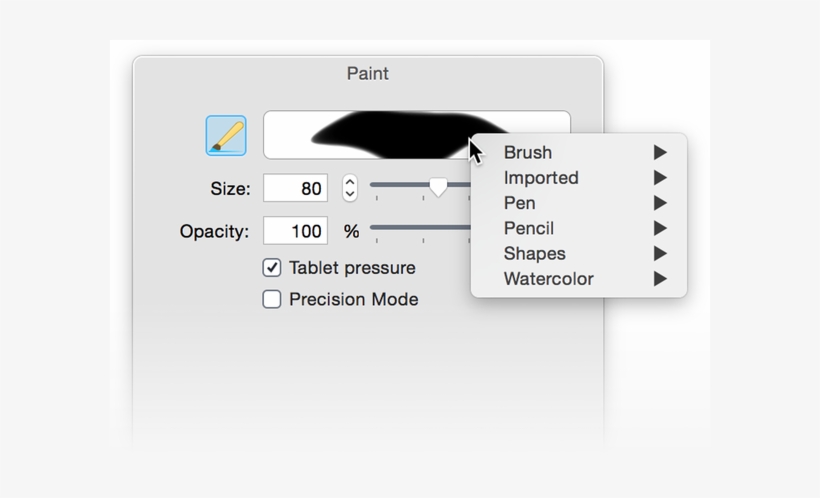Expand the arrow next to Brush
Screen dimensions: 820x498
pyautogui.click(x=660, y=153)
